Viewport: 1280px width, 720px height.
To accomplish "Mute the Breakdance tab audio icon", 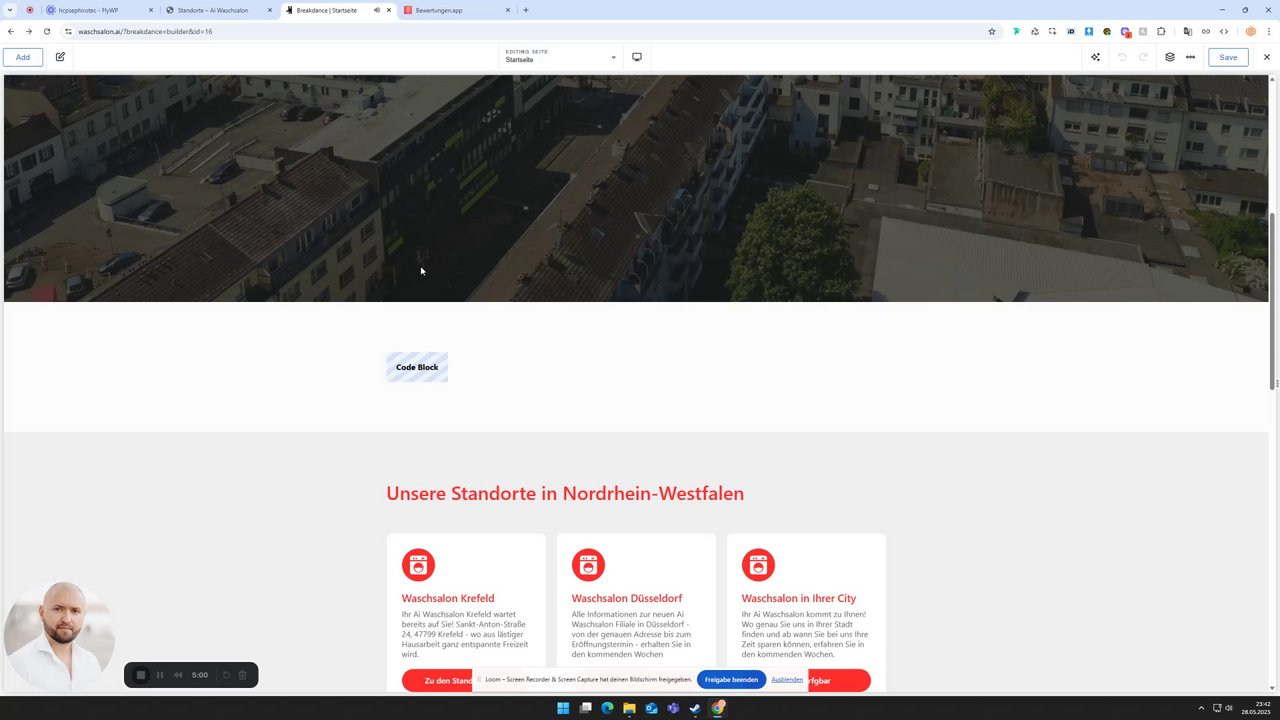I will (377, 10).
